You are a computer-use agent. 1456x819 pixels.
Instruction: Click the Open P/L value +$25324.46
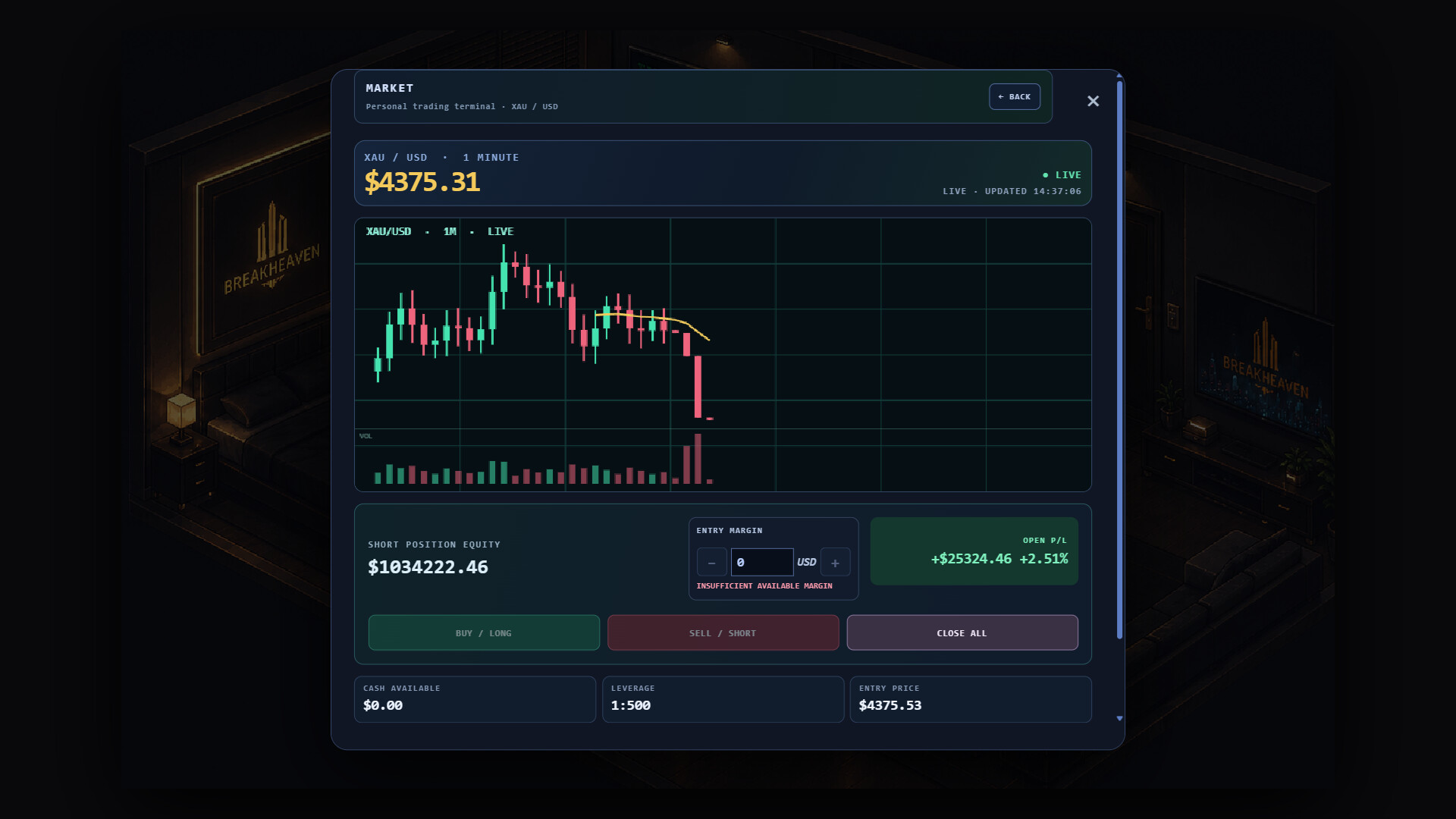971,559
